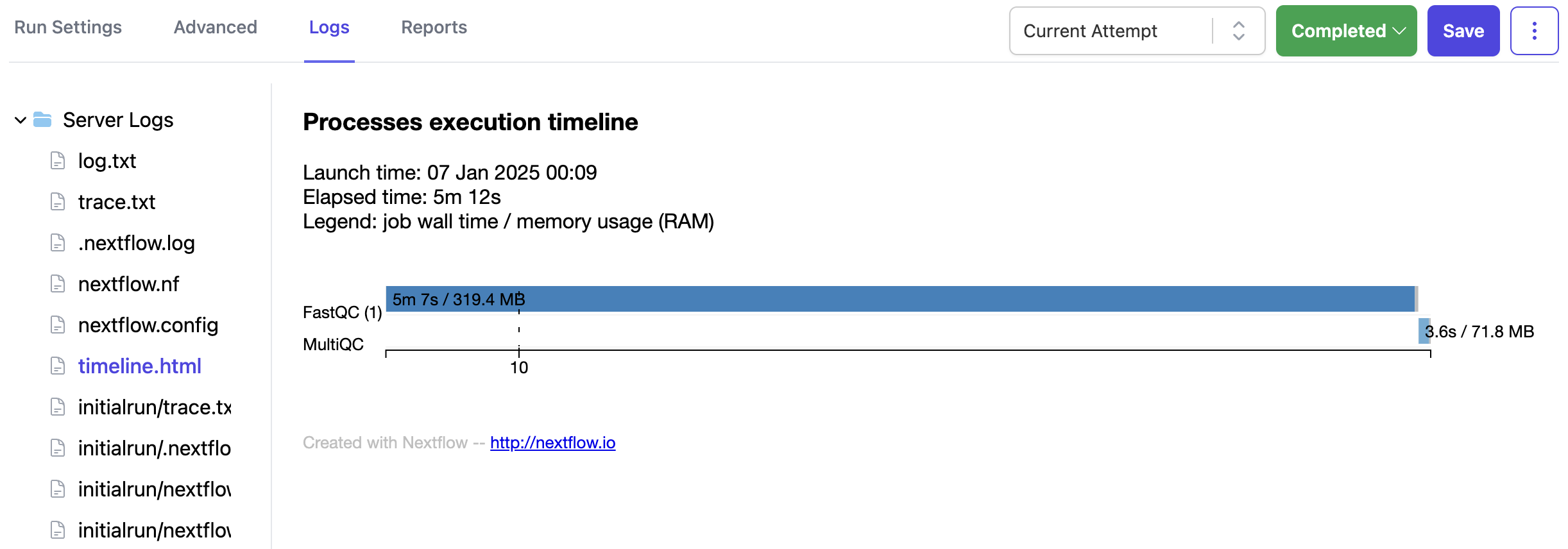Switch to the Reports tab
1568x549 pixels.
click(x=434, y=27)
